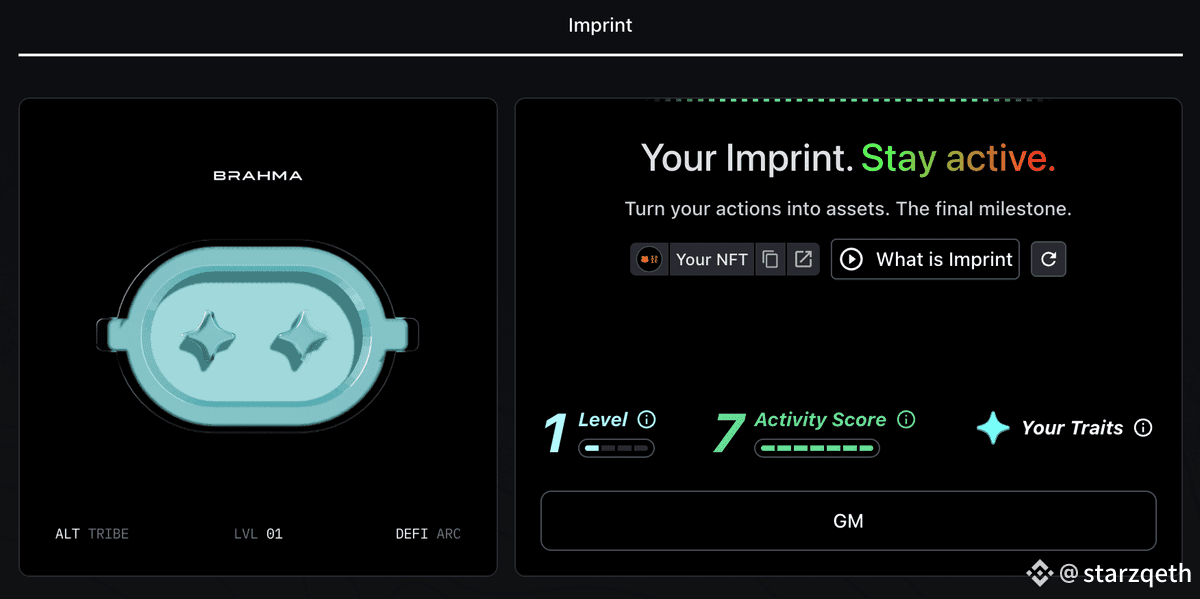Click the refresh icon button
1200x599 pixels.
point(1048,259)
